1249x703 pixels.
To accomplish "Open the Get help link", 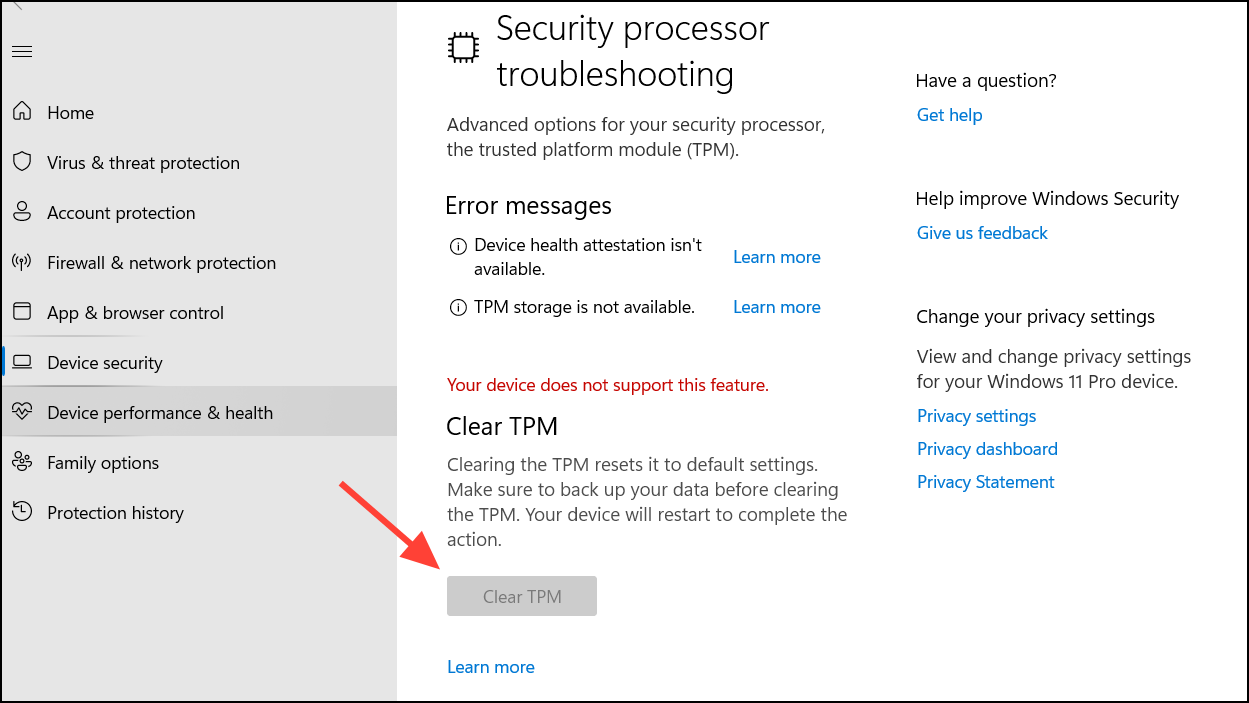I will (x=949, y=114).
